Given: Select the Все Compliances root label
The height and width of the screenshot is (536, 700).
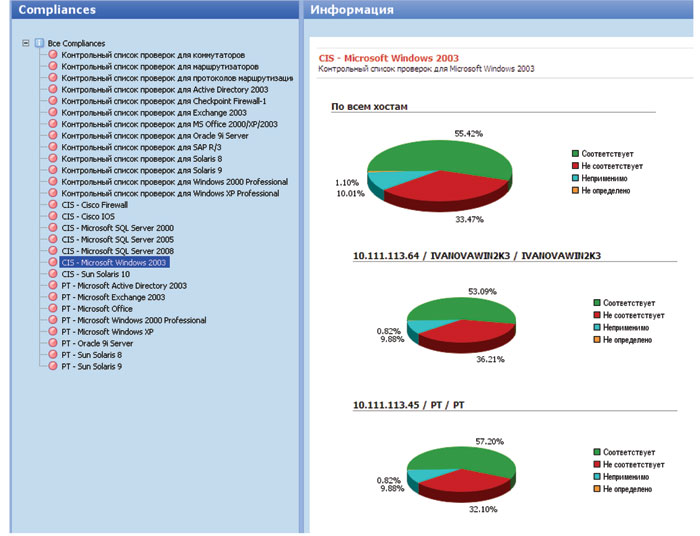Looking at the screenshot, I should click(x=76, y=44).
